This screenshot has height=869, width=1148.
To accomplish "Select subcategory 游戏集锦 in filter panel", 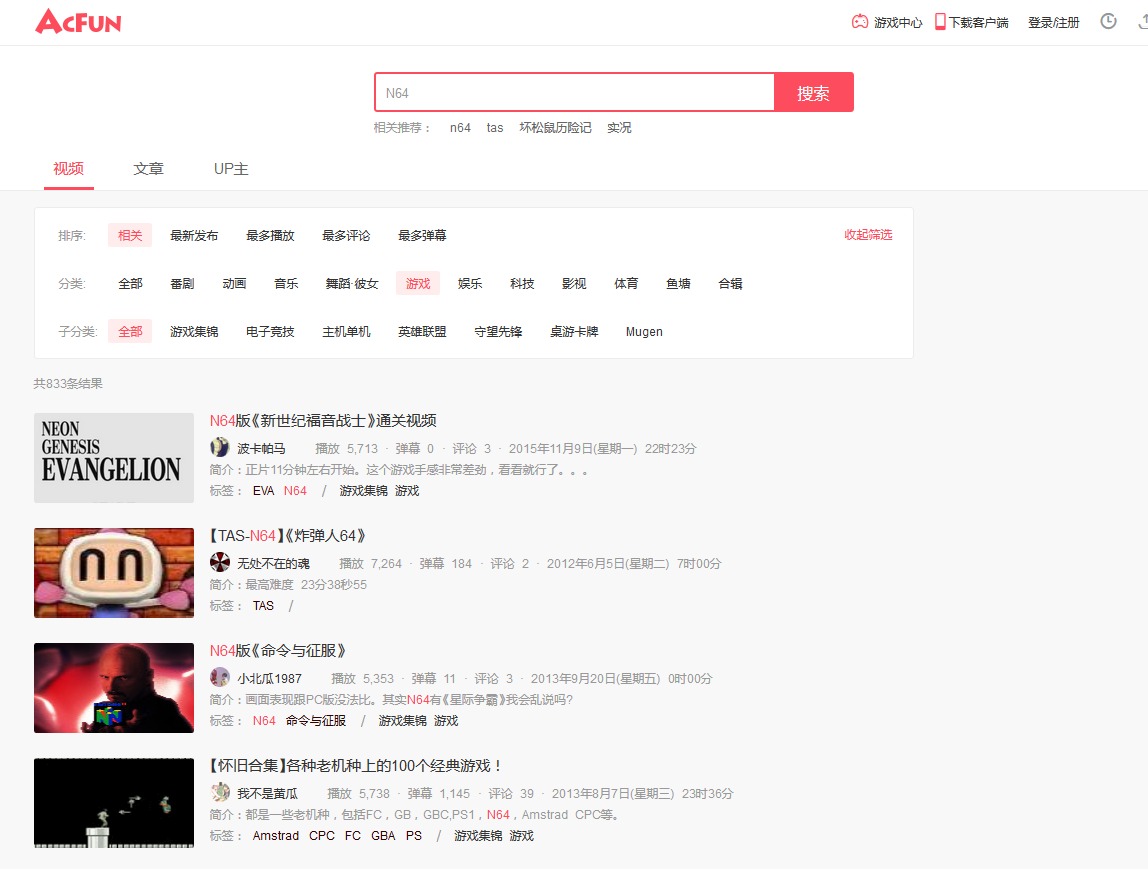I will click(x=194, y=332).
